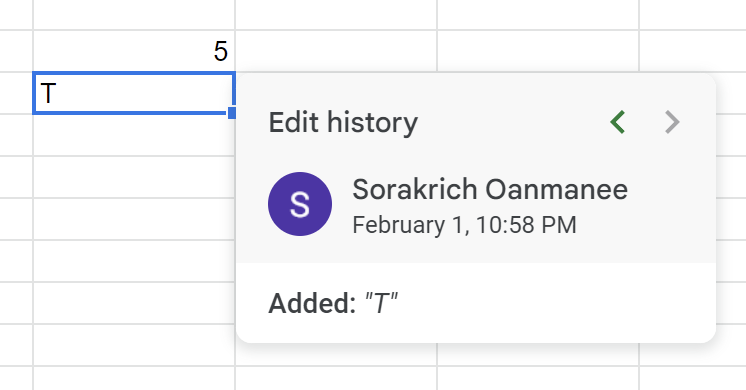Image resolution: width=746 pixels, height=390 pixels.
Task: Select the empty cell directly above the 5
Action: click(134, 15)
